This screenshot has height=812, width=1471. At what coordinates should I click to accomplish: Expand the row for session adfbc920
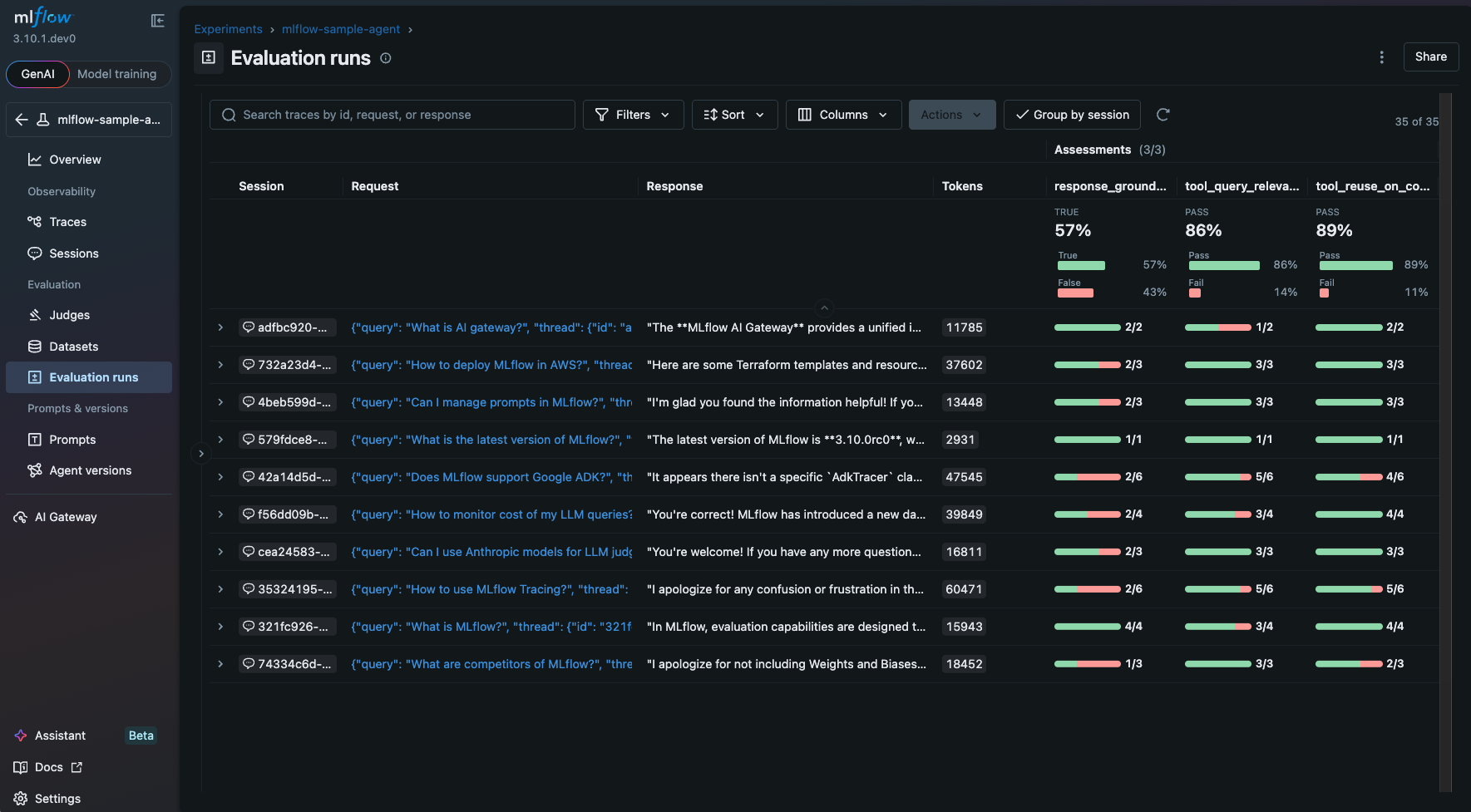coord(220,327)
